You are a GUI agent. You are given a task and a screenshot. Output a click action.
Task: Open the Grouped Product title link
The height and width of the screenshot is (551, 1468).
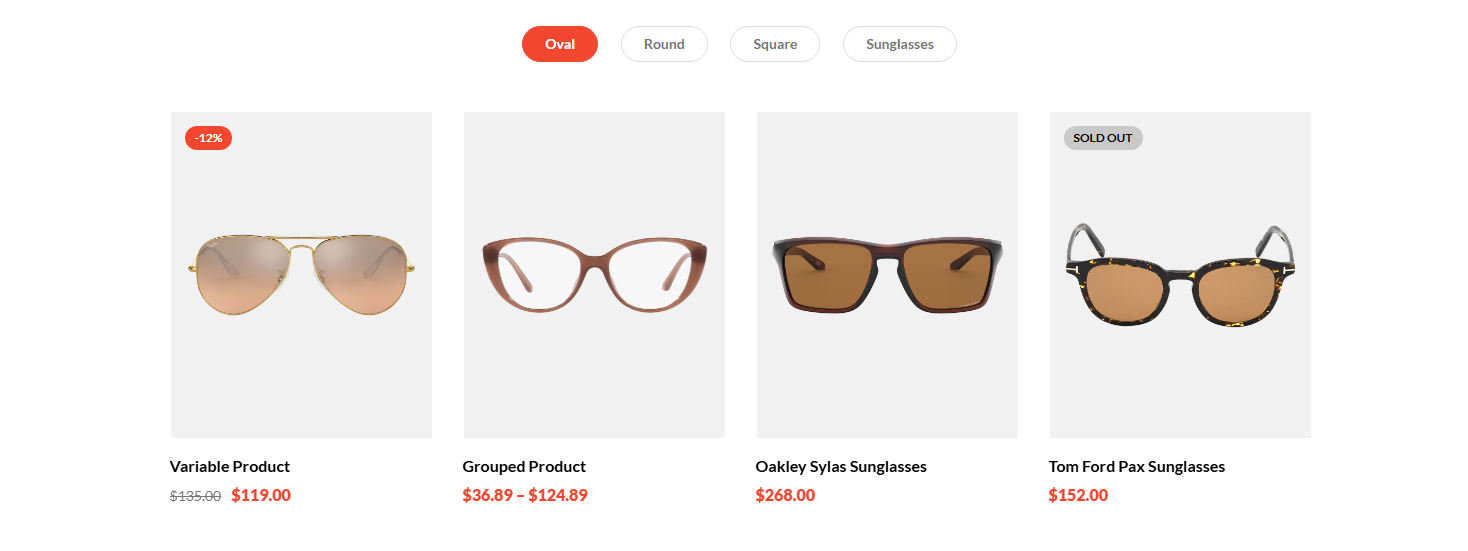click(x=524, y=466)
